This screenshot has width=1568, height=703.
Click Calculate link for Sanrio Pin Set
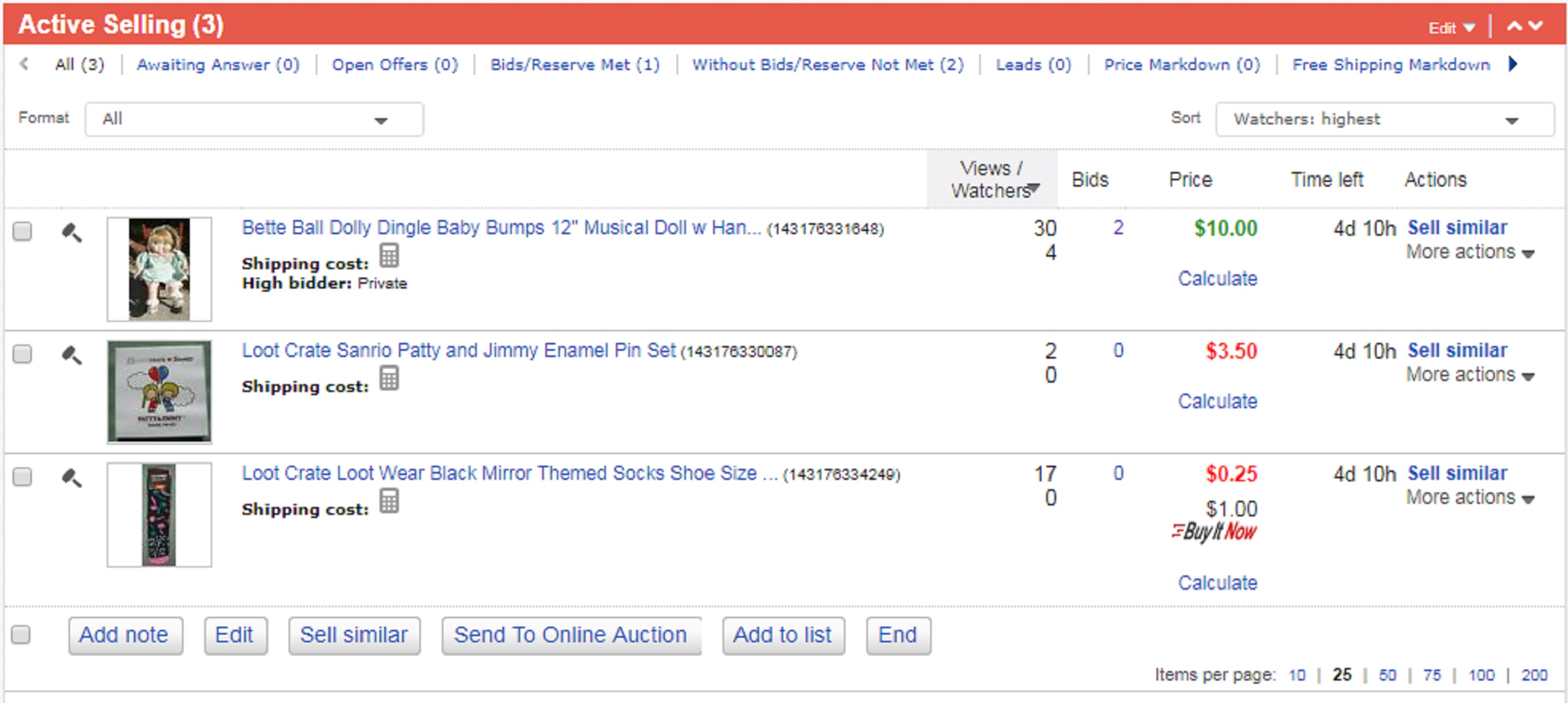(1217, 401)
